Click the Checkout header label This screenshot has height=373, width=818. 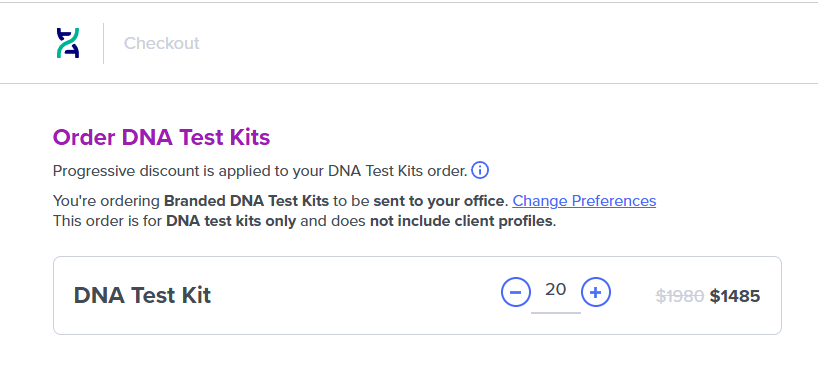tap(162, 43)
